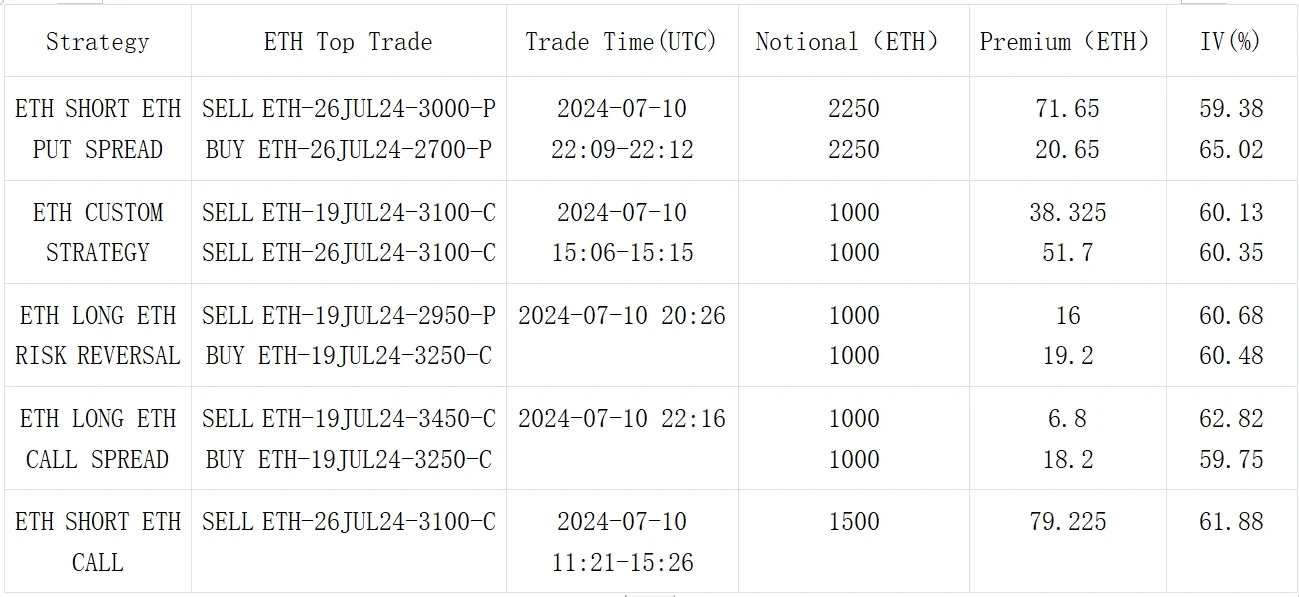The width and height of the screenshot is (1299, 597).
Task: Select the ETH CUSTOM STRATEGY cell
Action: (97, 232)
